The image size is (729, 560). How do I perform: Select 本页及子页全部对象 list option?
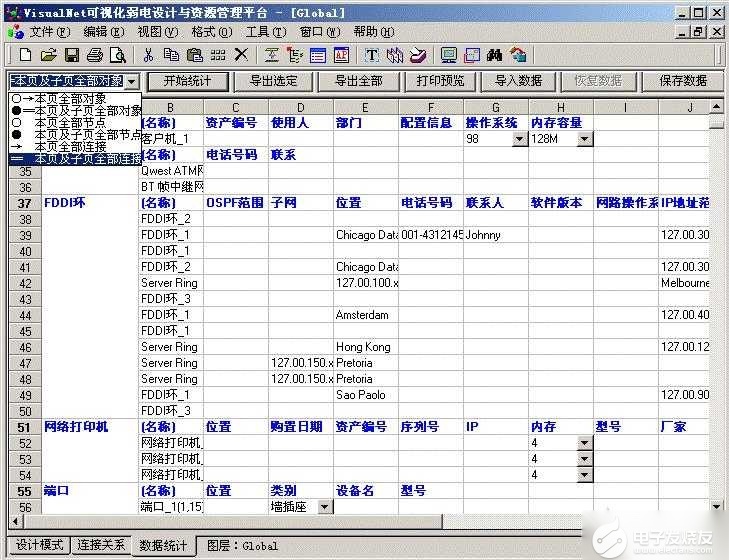pyautogui.click(x=75, y=111)
